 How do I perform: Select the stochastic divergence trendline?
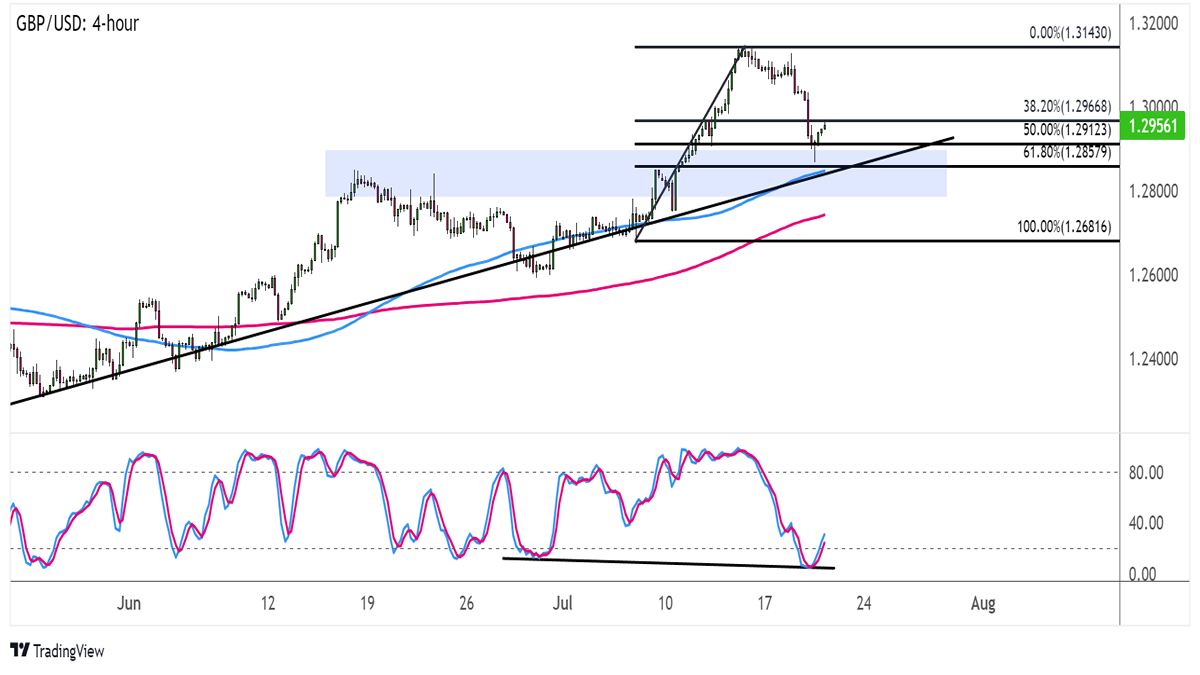[x=668, y=563]
